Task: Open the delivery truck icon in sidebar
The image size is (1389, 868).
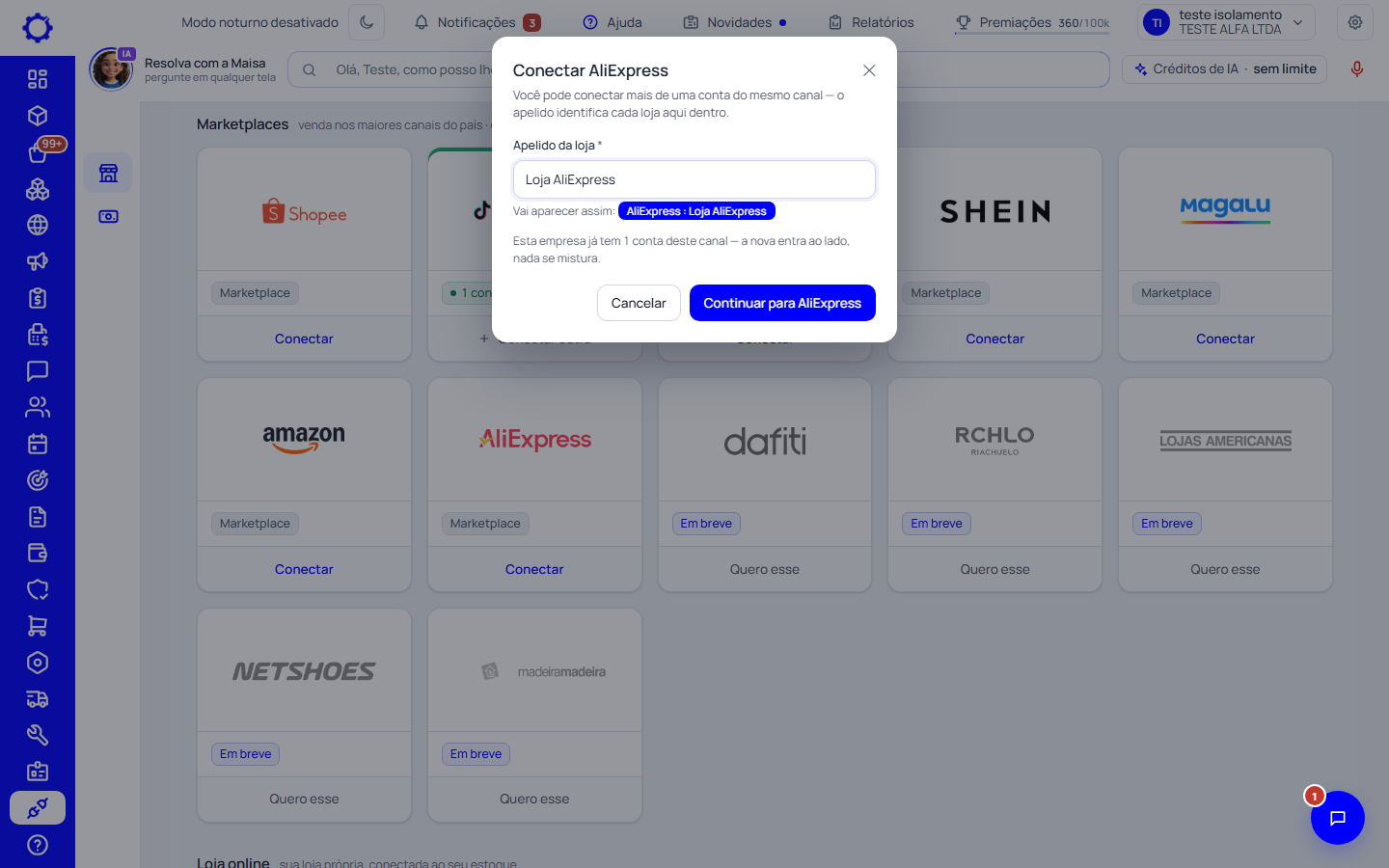Action: (38, 699)
